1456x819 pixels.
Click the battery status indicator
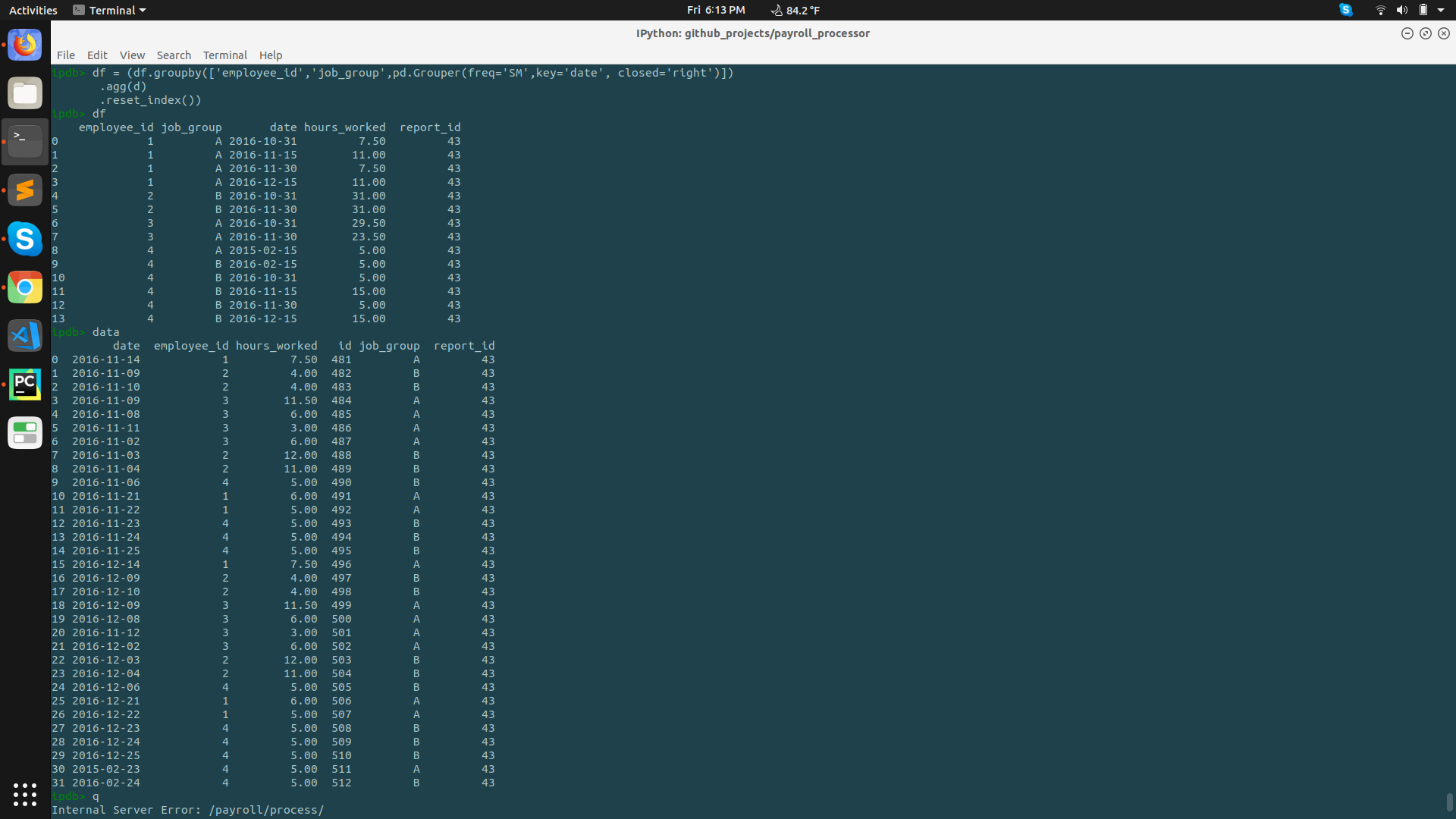click(1423, 10)
